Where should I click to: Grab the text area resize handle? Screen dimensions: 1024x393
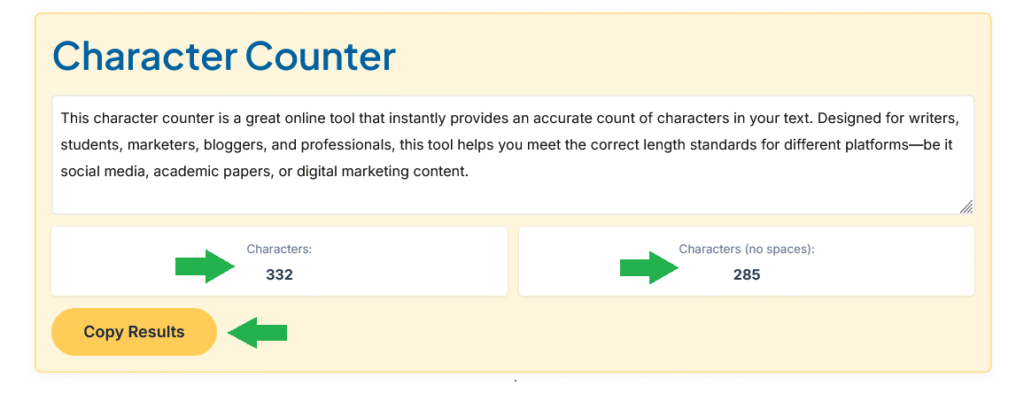(x=967, y=207)
